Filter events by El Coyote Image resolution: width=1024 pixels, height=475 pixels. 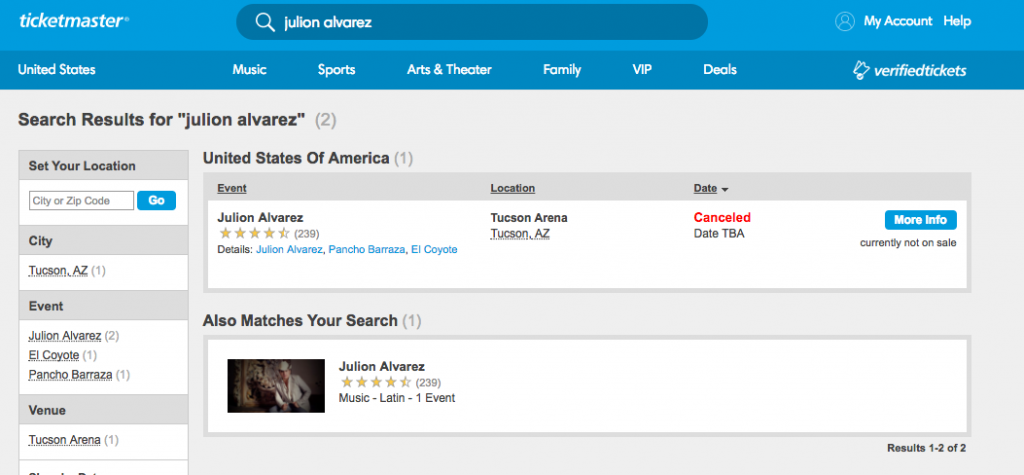click(x=54, y=355)
